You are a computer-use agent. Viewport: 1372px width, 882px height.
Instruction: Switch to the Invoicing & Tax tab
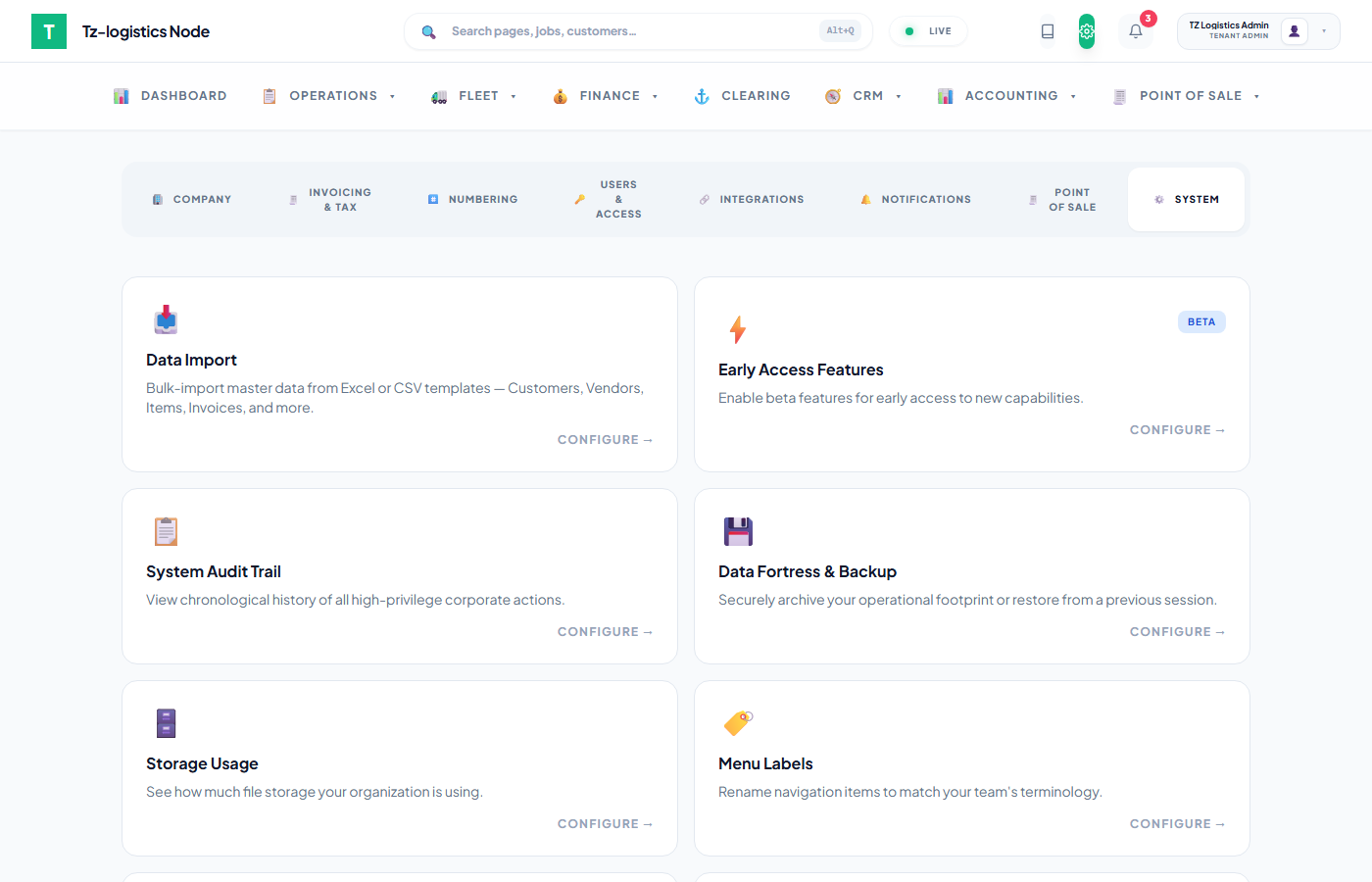click(x=330, y=199)
